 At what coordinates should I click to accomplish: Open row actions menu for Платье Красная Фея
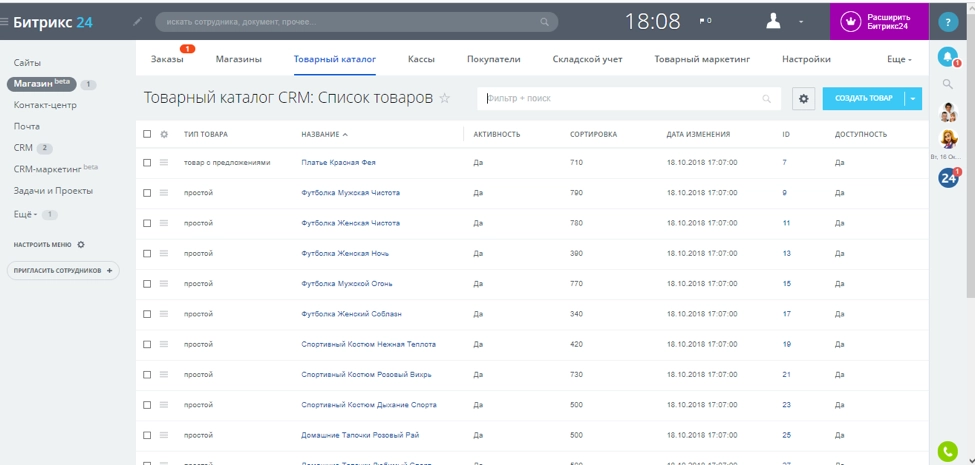pos(165,162)
